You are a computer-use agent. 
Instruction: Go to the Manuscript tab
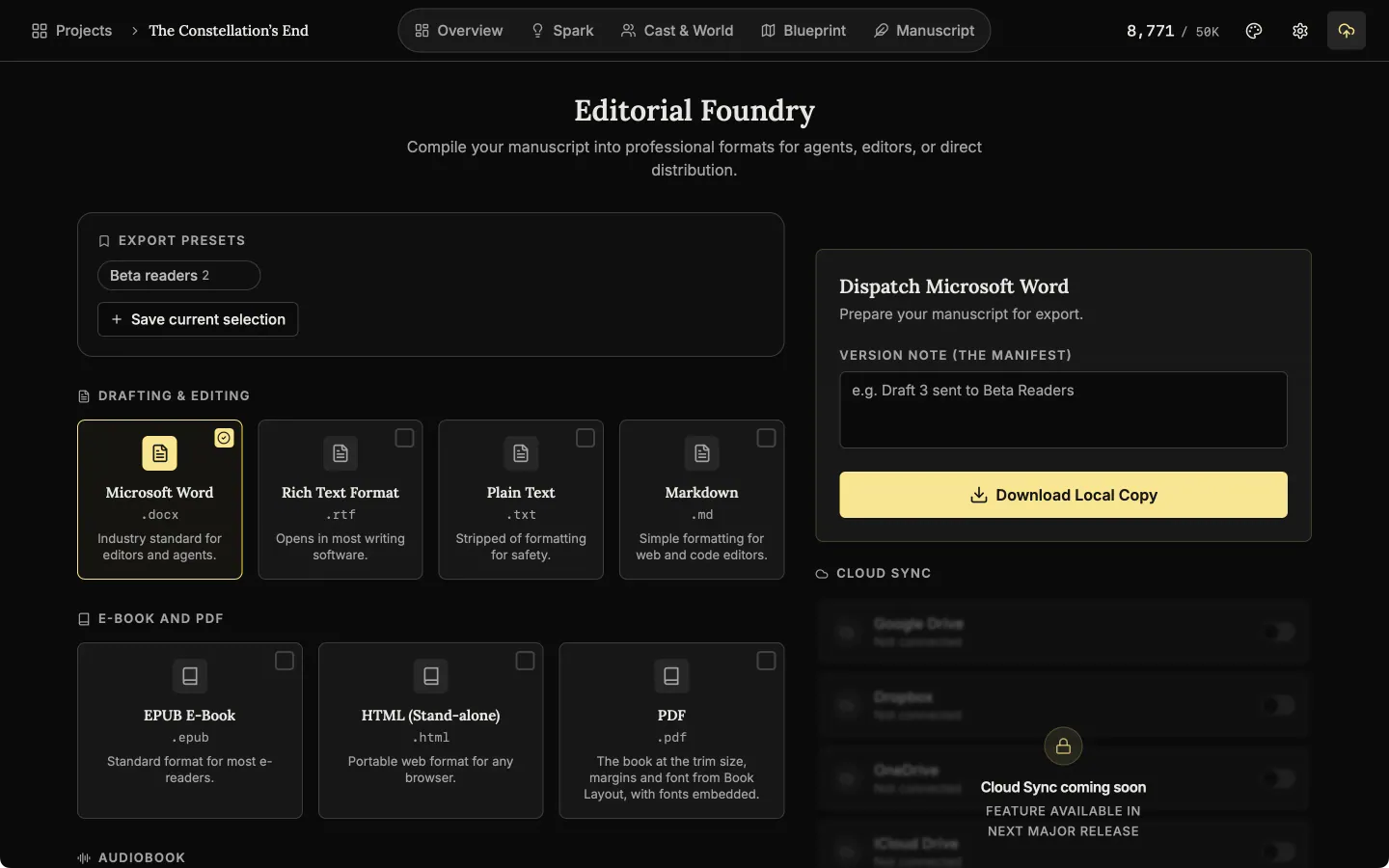pos(924,31)
